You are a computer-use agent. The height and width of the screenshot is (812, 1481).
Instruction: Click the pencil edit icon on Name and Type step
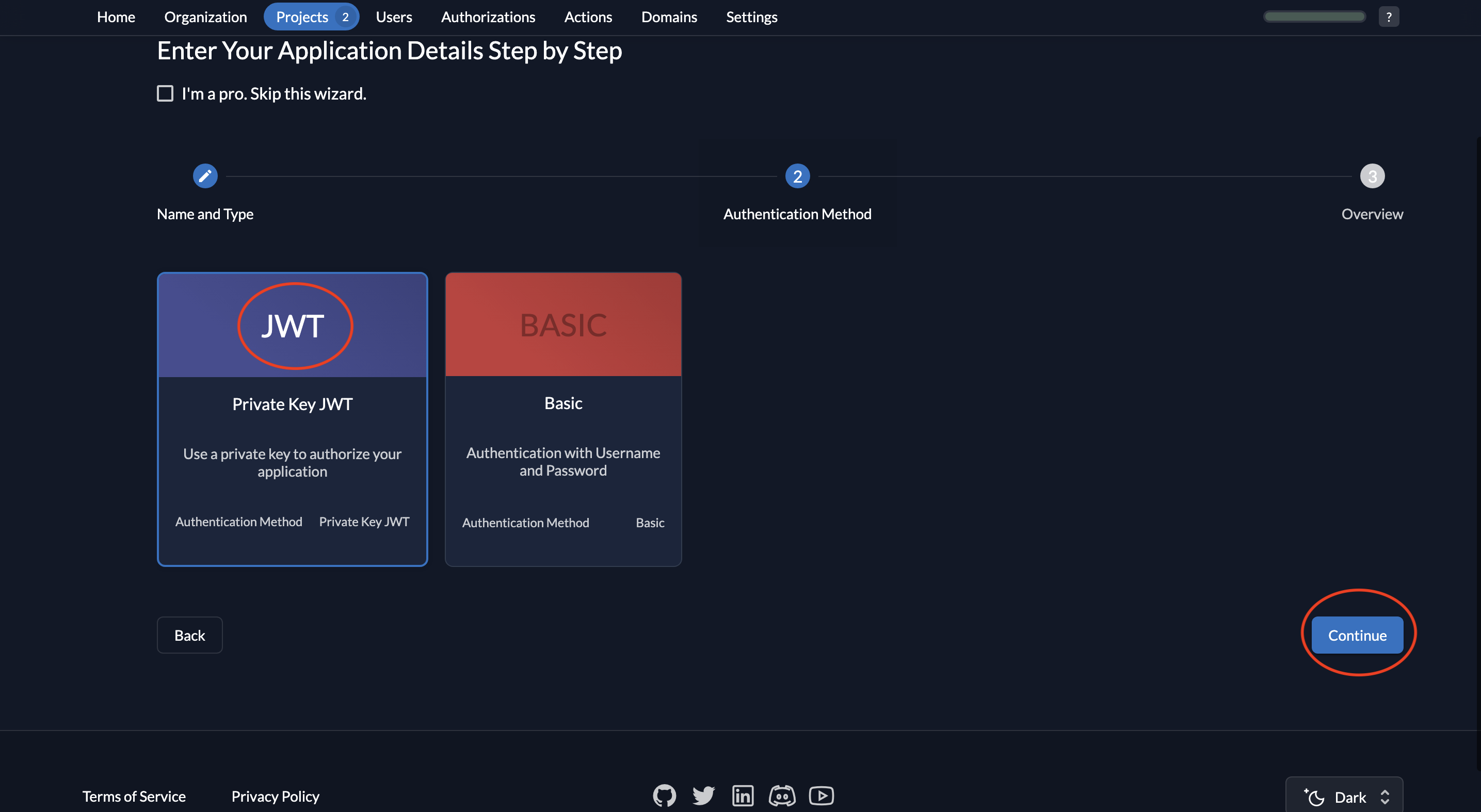point(205,176)
